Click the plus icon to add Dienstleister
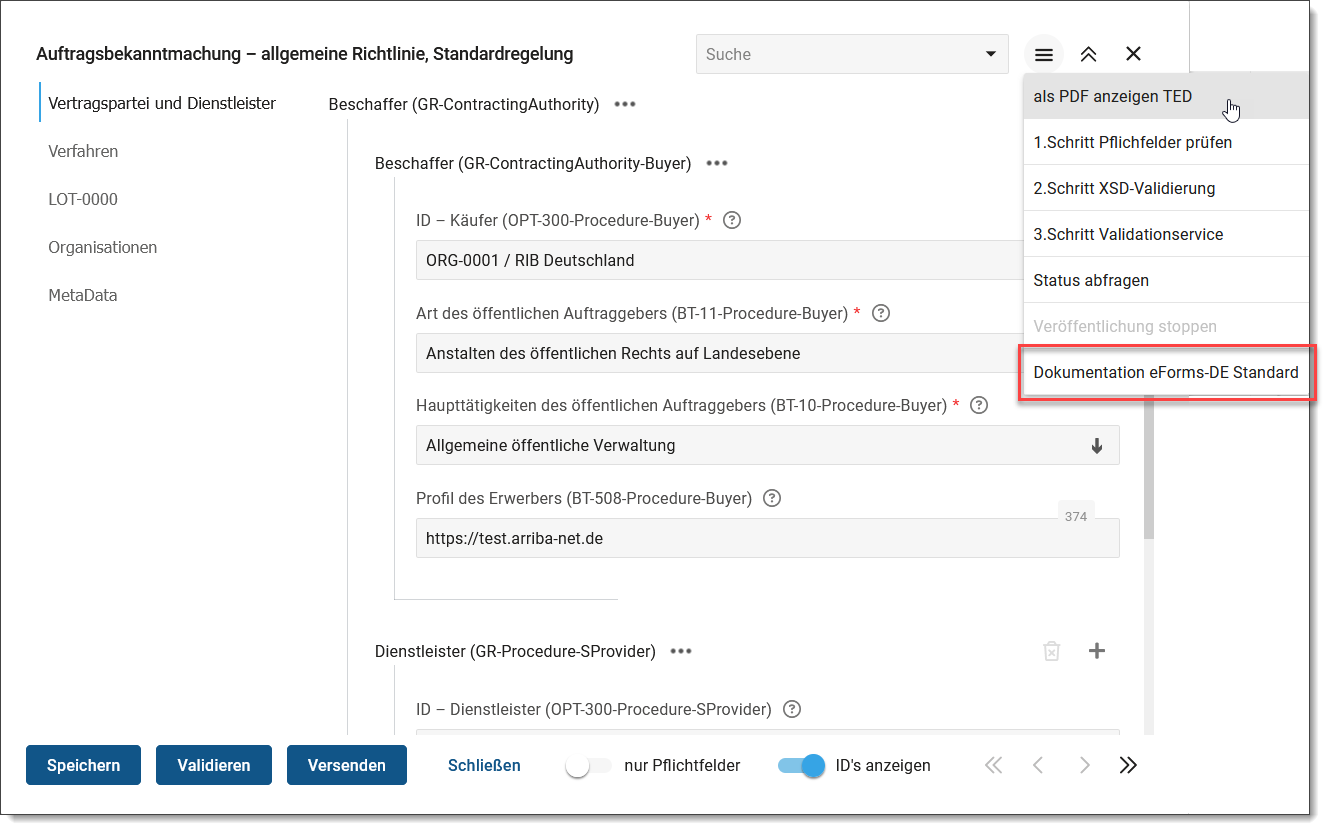The width and height of the screenshot is (1325, 830). (1097, 651)
